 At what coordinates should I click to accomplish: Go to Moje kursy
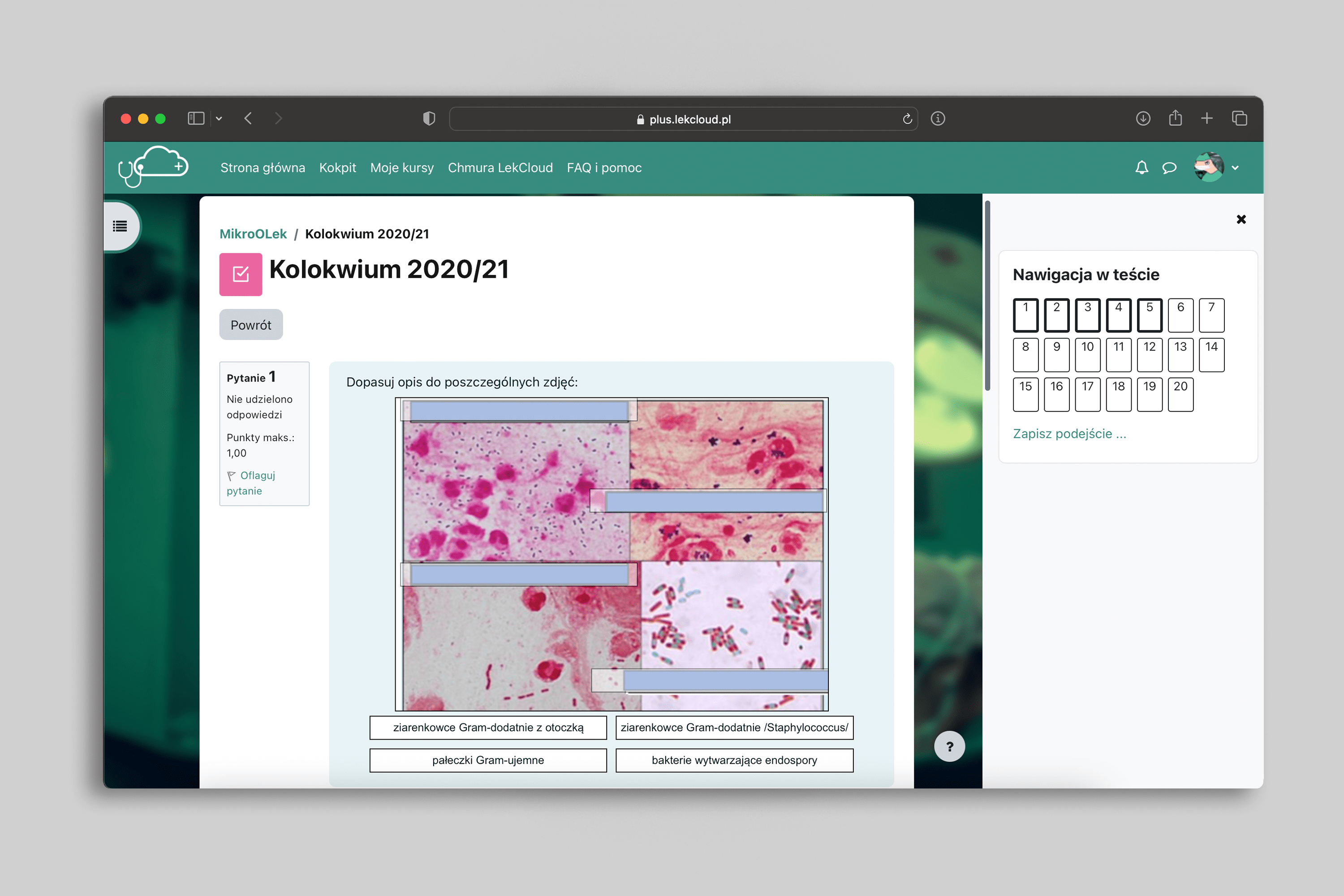pyautogui.click(x=402, y=168)
